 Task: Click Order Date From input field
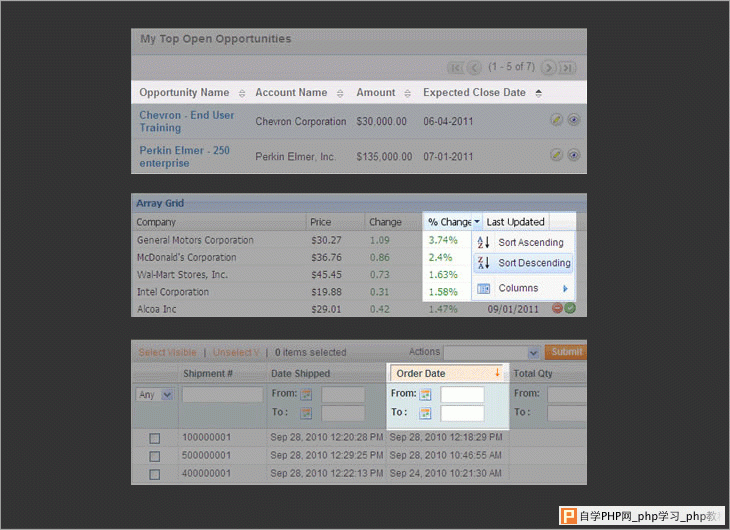point(462,394)
